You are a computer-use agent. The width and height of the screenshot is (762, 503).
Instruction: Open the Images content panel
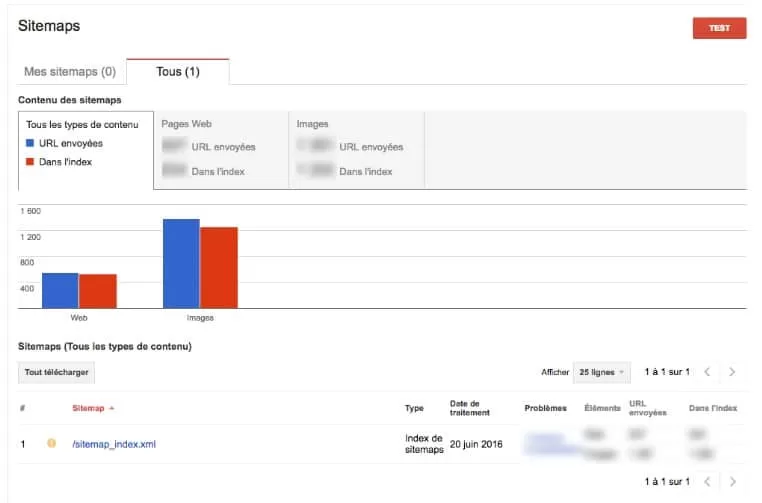tap(357, 150)
